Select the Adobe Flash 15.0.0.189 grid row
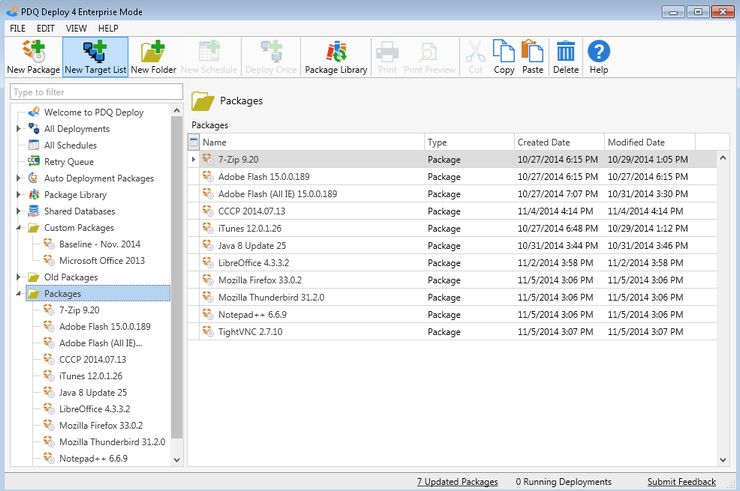Image resolution: width=740 pixels, height=491 pixels. pos(452,177)
